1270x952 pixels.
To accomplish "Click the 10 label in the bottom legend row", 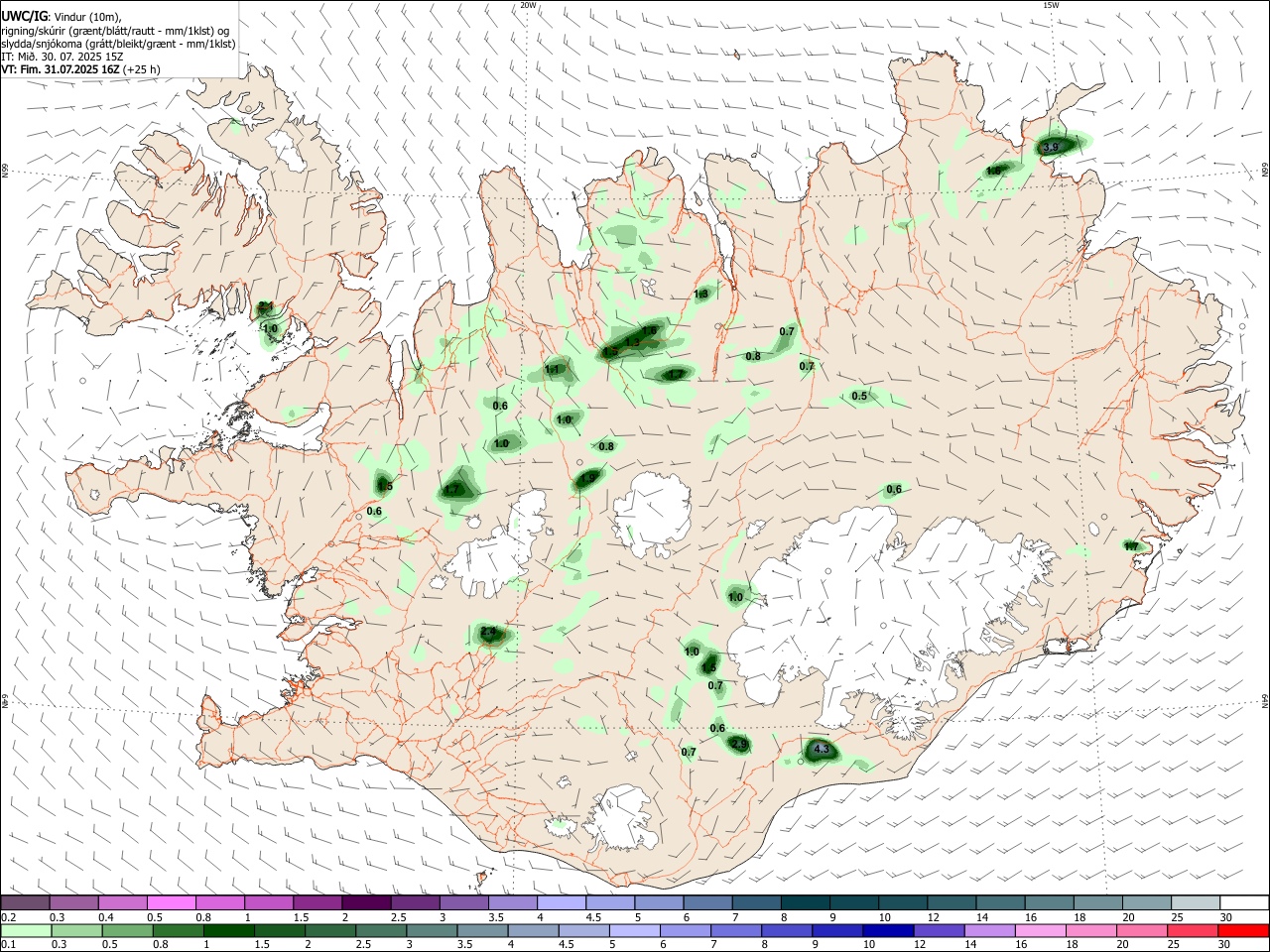I will point(869,945).
